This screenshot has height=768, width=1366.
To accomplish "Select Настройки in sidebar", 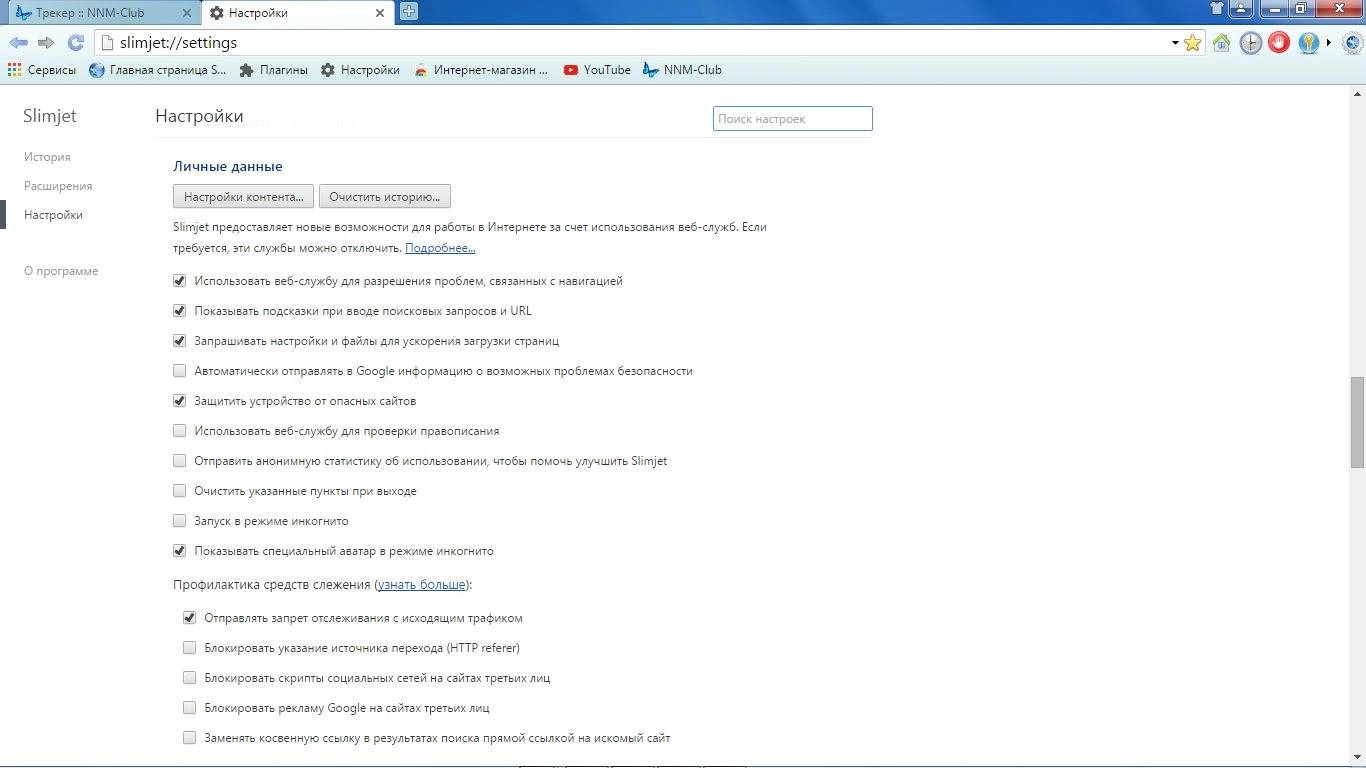I will coord(53,215).
